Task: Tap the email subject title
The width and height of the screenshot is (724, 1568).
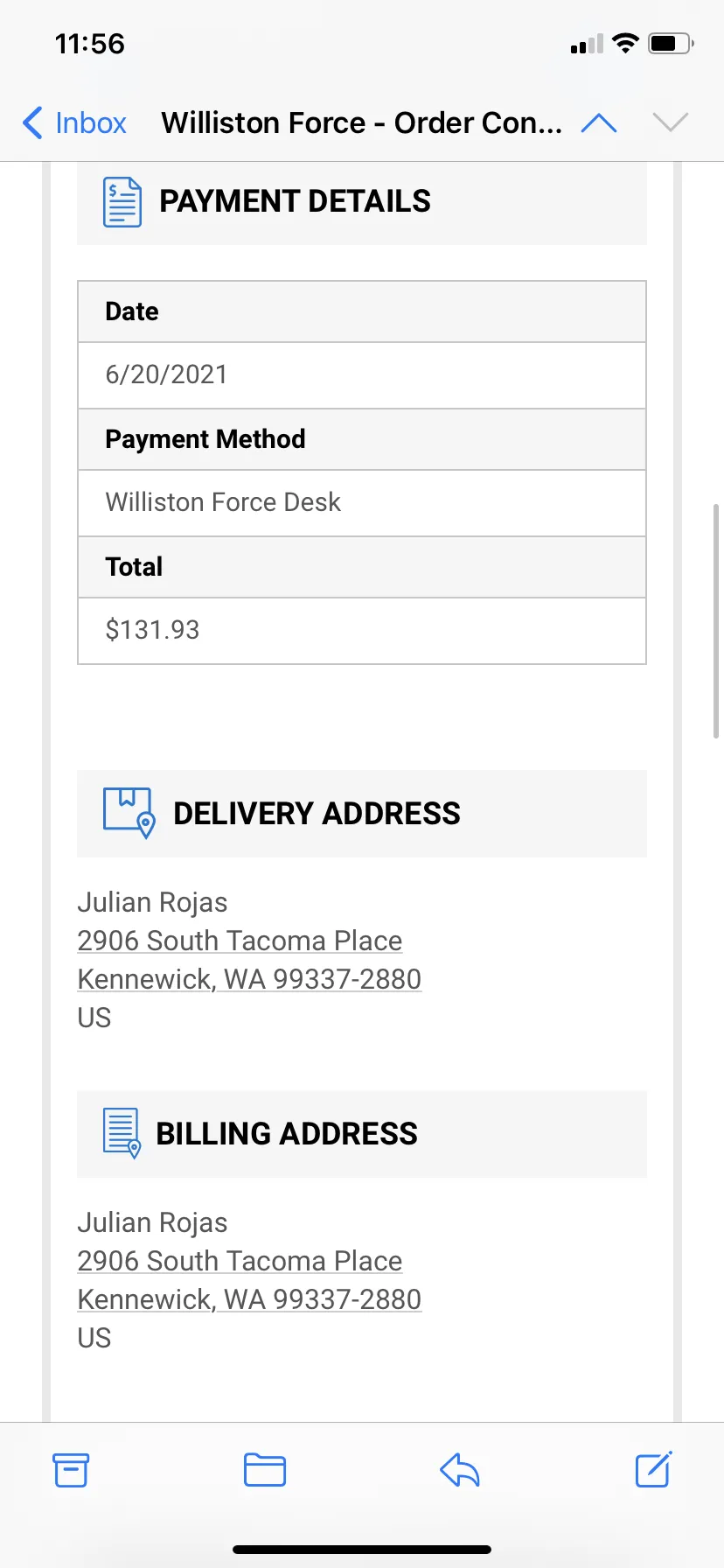Action: [362, 122]
